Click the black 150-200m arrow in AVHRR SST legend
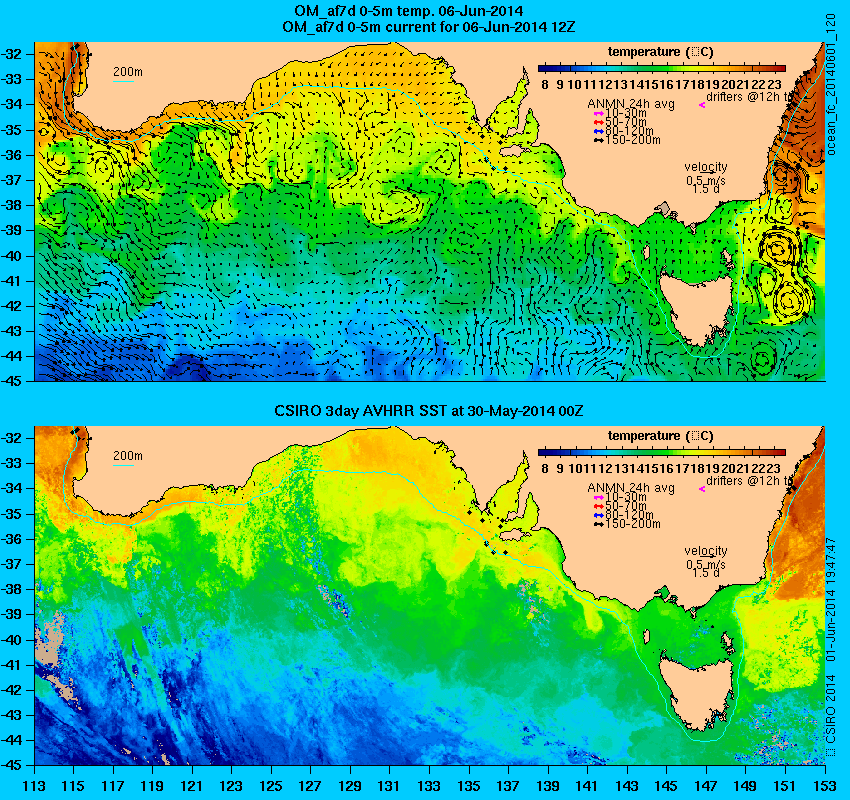 pyautogui.click(x=598, y=524)
